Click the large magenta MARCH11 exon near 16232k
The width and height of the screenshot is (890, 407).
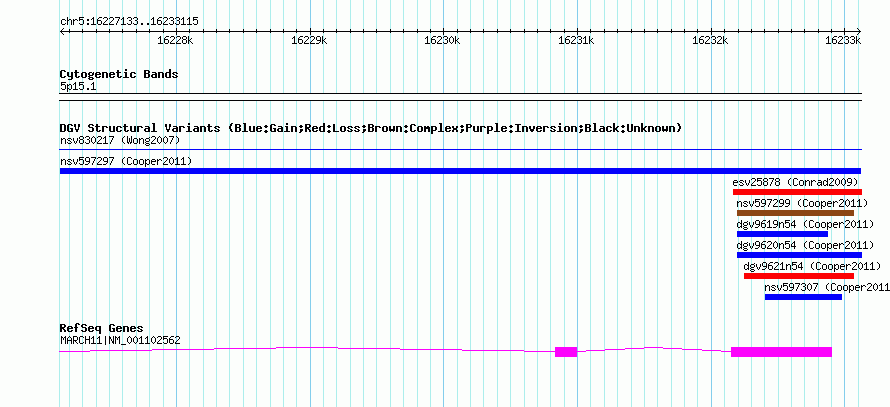click(781, 352)
